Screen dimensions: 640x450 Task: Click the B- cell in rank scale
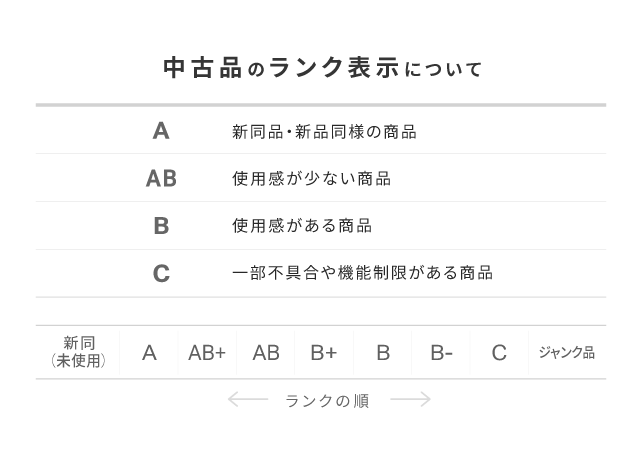[441, 352]
